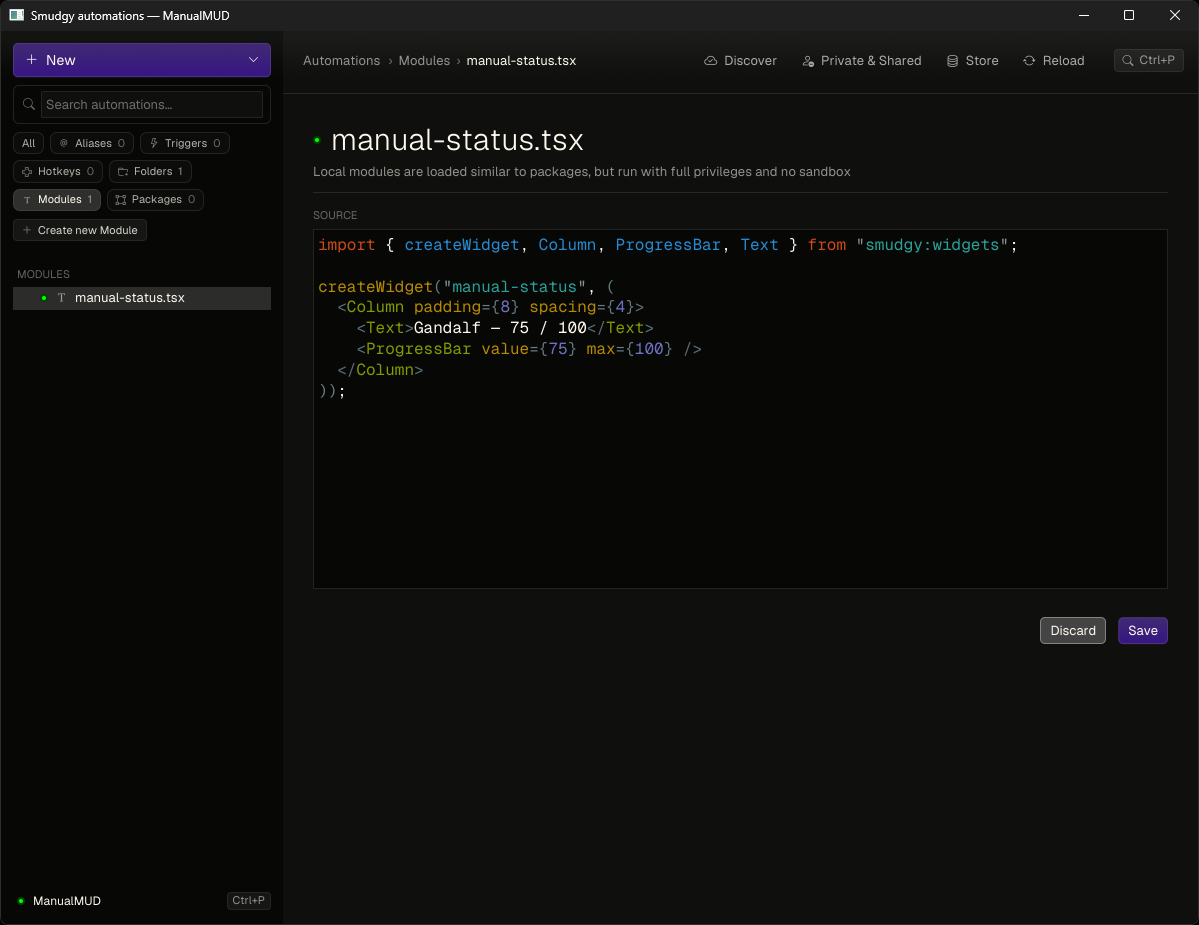Viewport: 1199px width, 925px height.
Task: Minimize the window
Action: click(1084, 15)
